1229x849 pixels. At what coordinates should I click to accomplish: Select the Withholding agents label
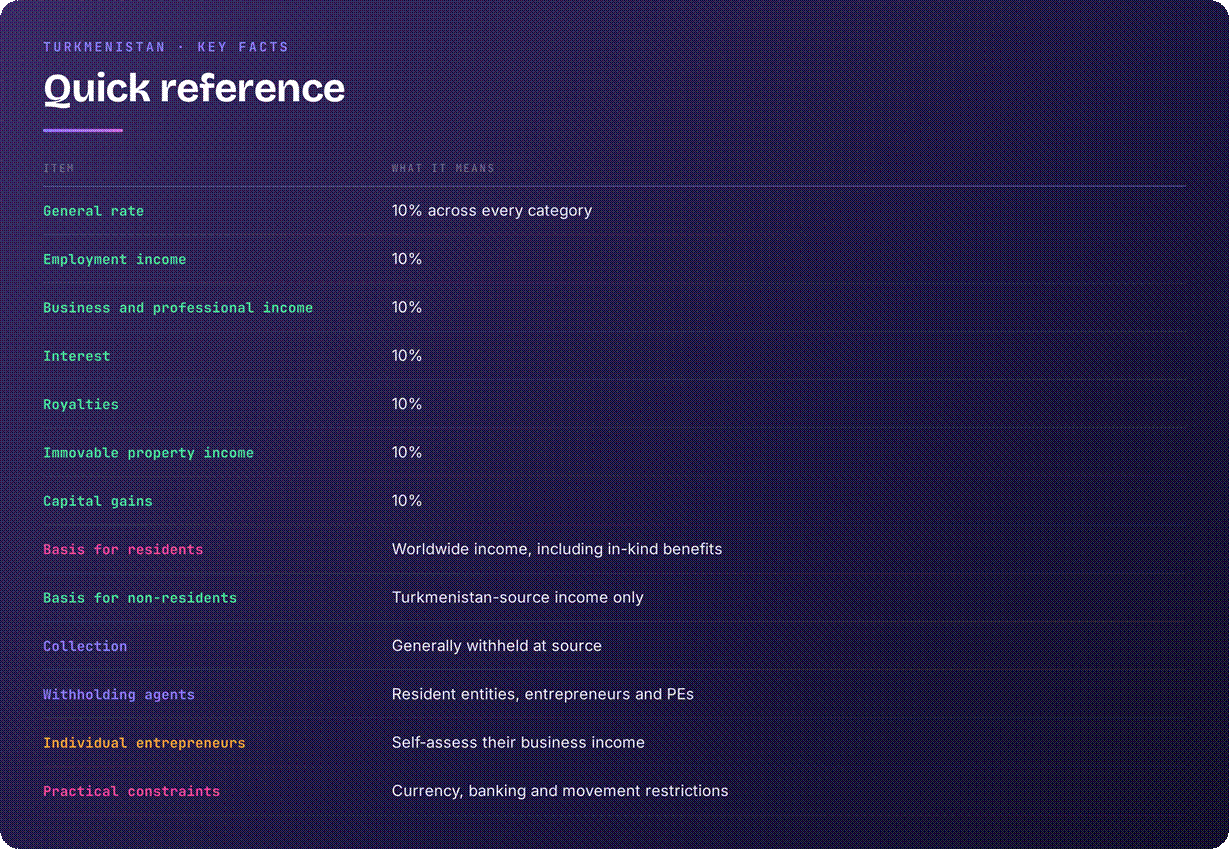click(119, 694)
